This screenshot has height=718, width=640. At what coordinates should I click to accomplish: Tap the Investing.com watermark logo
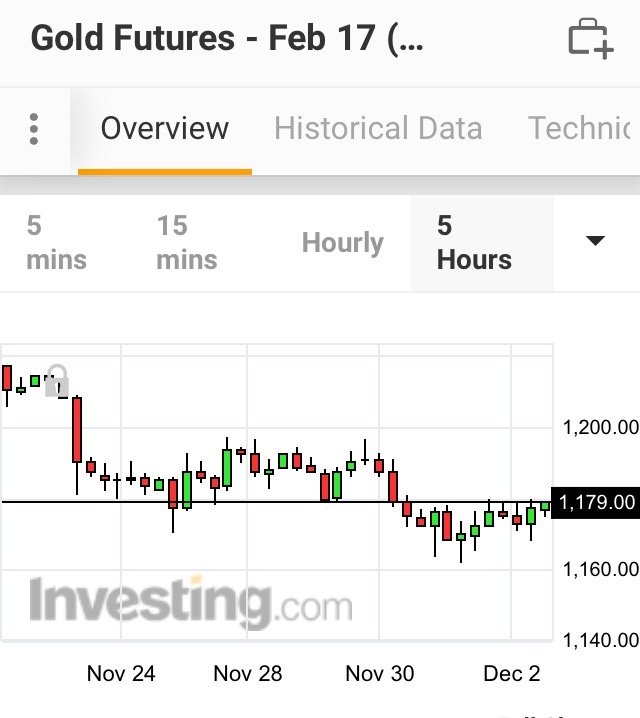[x=190, y=603]
